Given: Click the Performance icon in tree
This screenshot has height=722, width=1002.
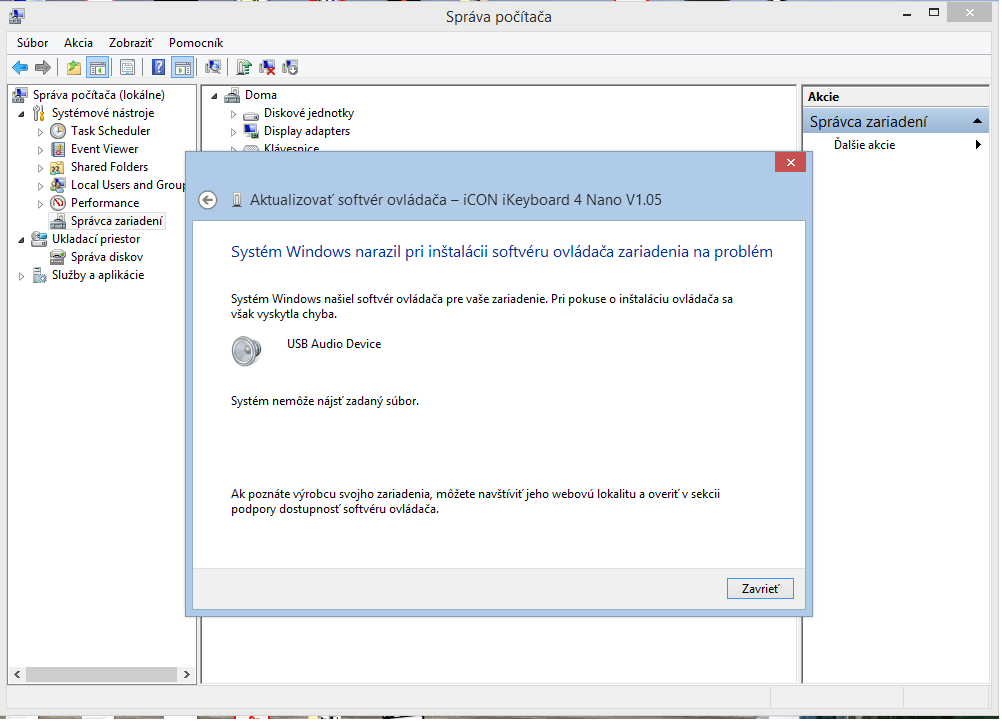Looking at the screenshot, I should click(58, 203).
